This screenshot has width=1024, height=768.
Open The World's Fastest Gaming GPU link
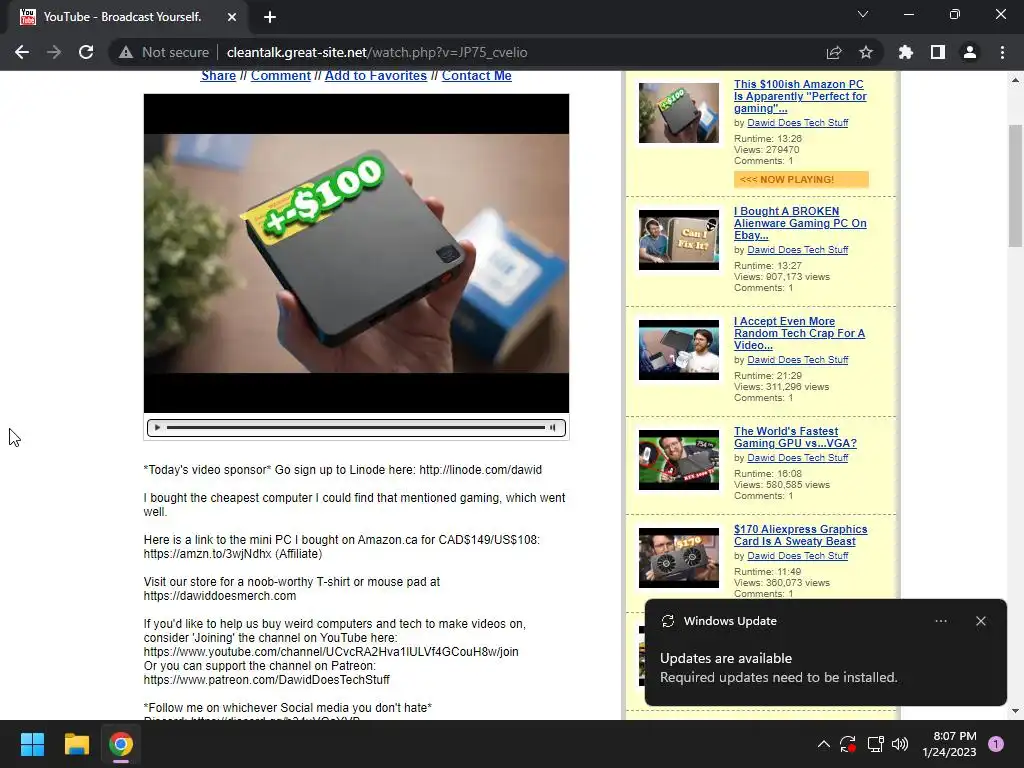795,437
